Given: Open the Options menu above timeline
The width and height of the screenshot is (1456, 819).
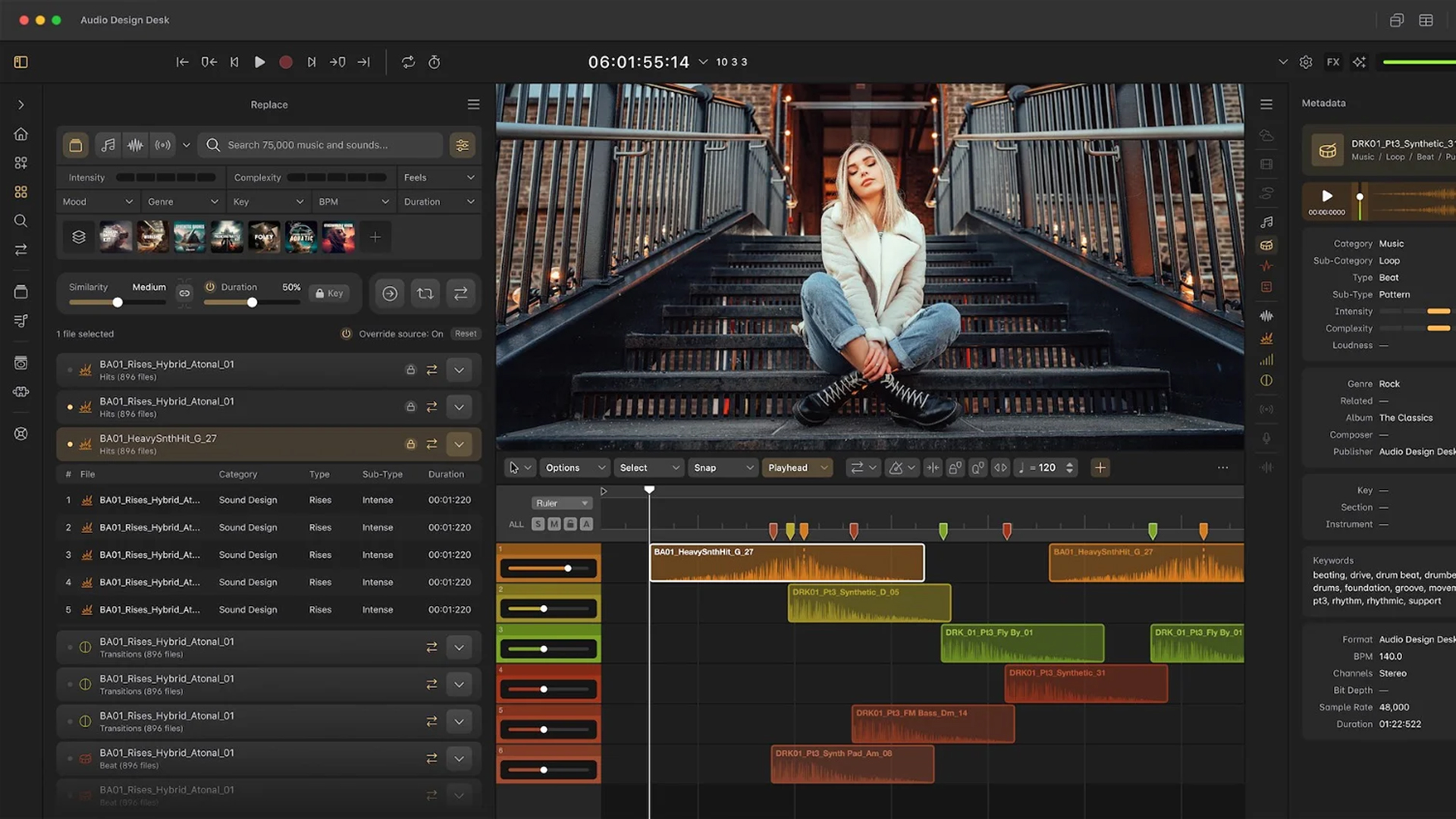Looking at the screenshot, I should pos(575,468).
